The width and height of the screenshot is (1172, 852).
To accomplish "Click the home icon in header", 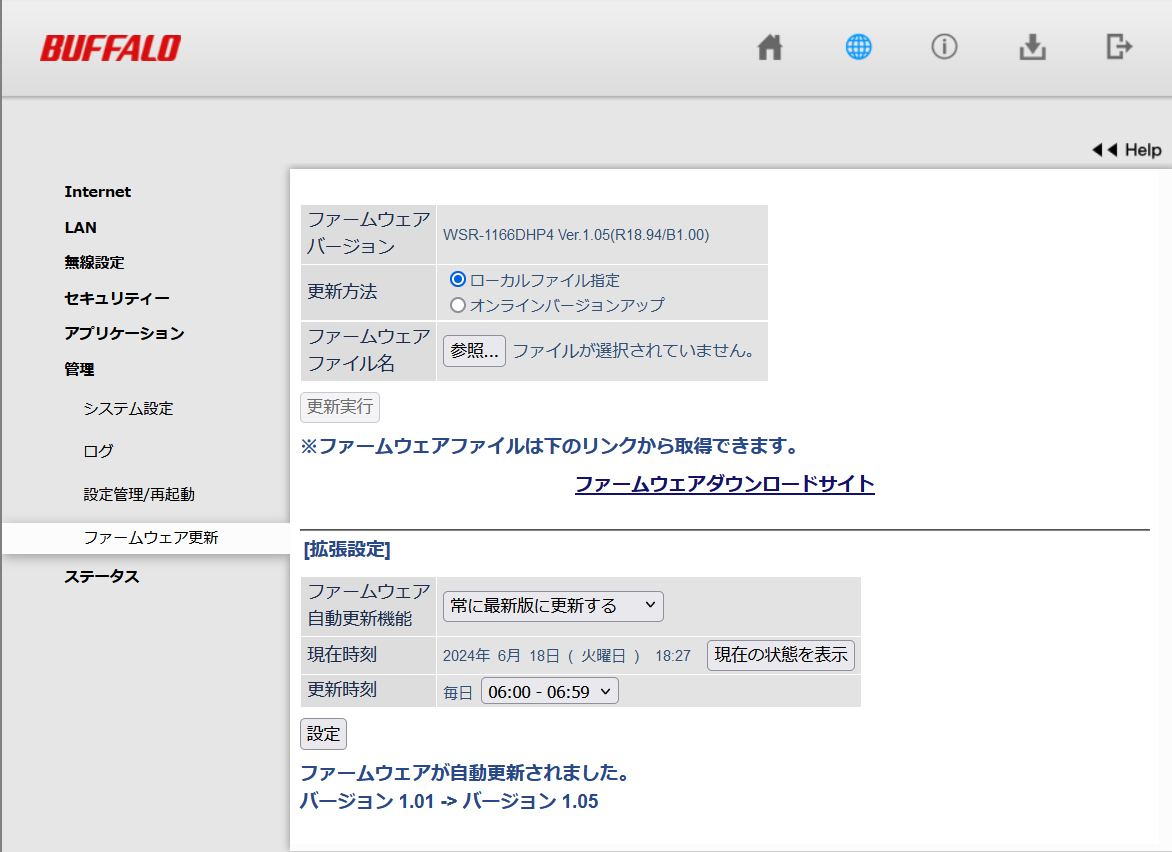I will (769, 47).
